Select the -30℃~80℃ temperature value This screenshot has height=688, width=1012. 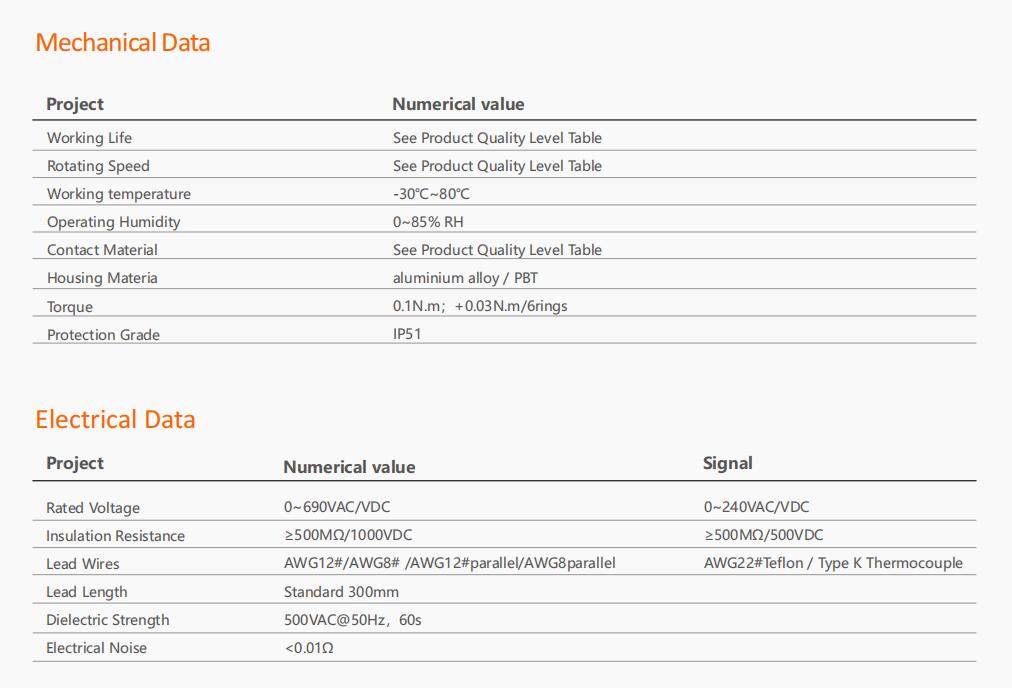[431, 194]
